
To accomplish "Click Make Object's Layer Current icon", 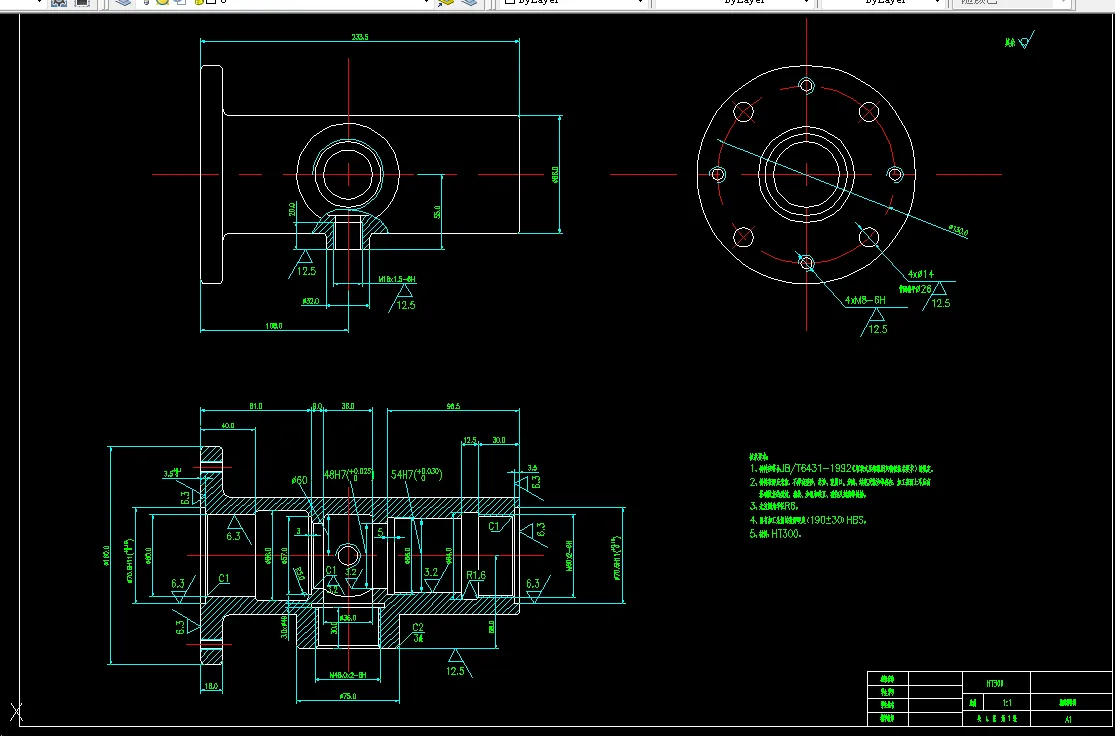I will pyautogui.click(x=446, y=3).
